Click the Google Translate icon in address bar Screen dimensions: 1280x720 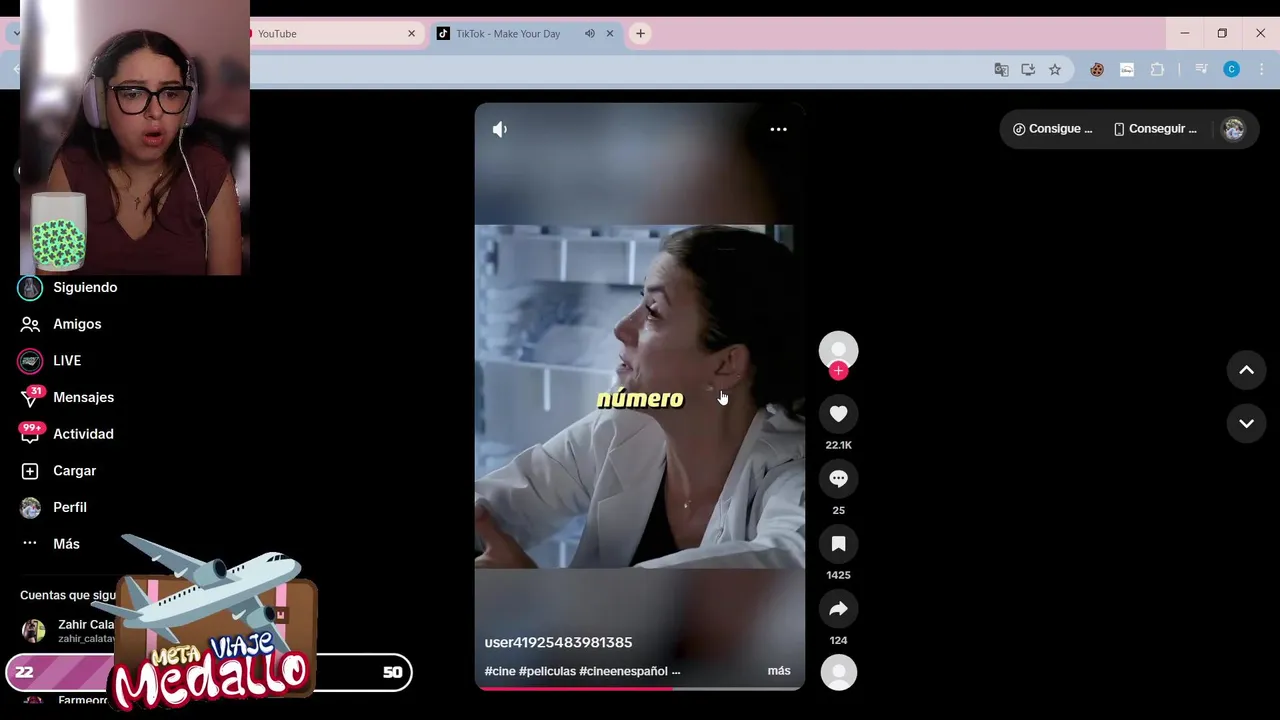[1001, 69]
